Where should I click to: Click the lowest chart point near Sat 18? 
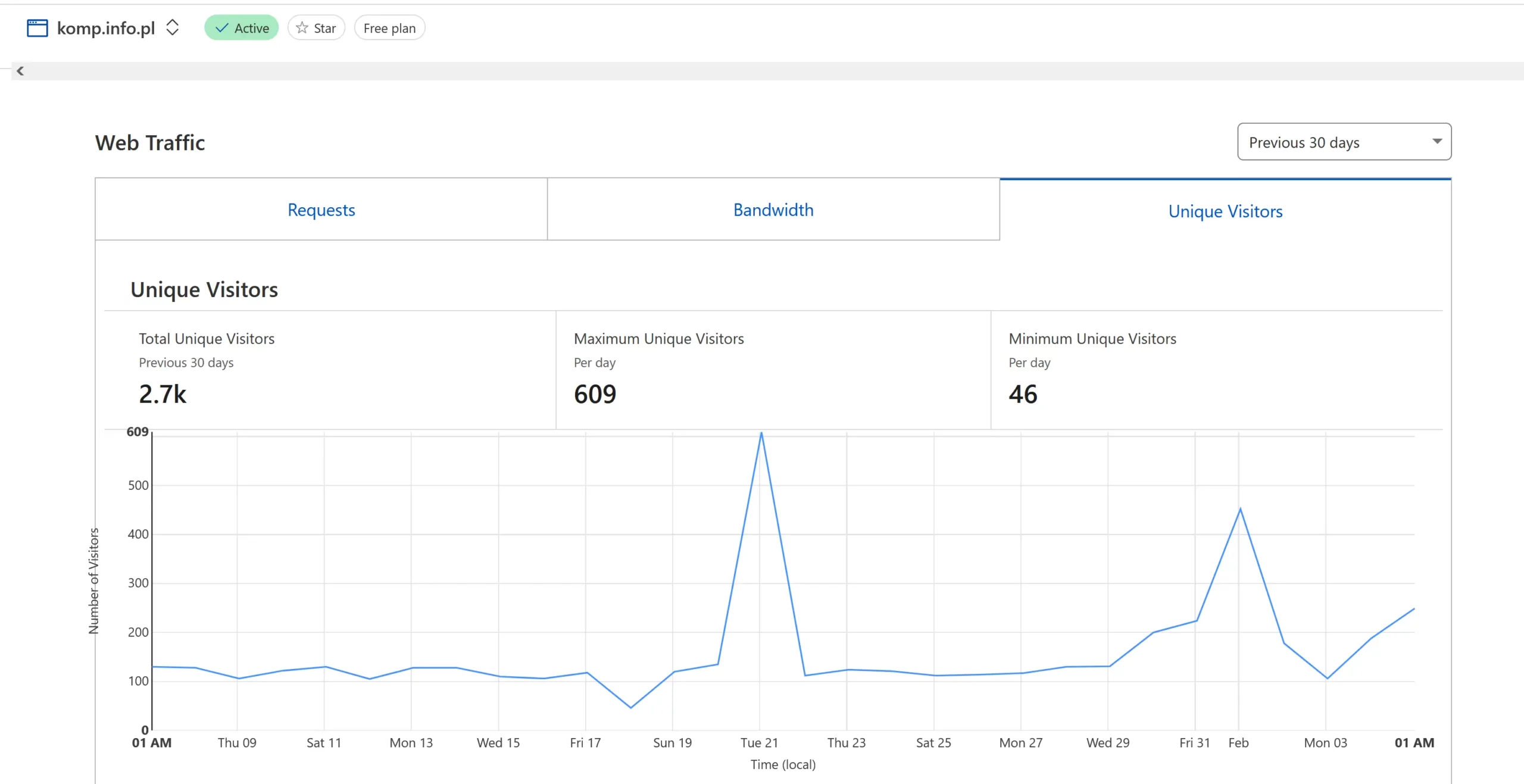pos(630,707)
